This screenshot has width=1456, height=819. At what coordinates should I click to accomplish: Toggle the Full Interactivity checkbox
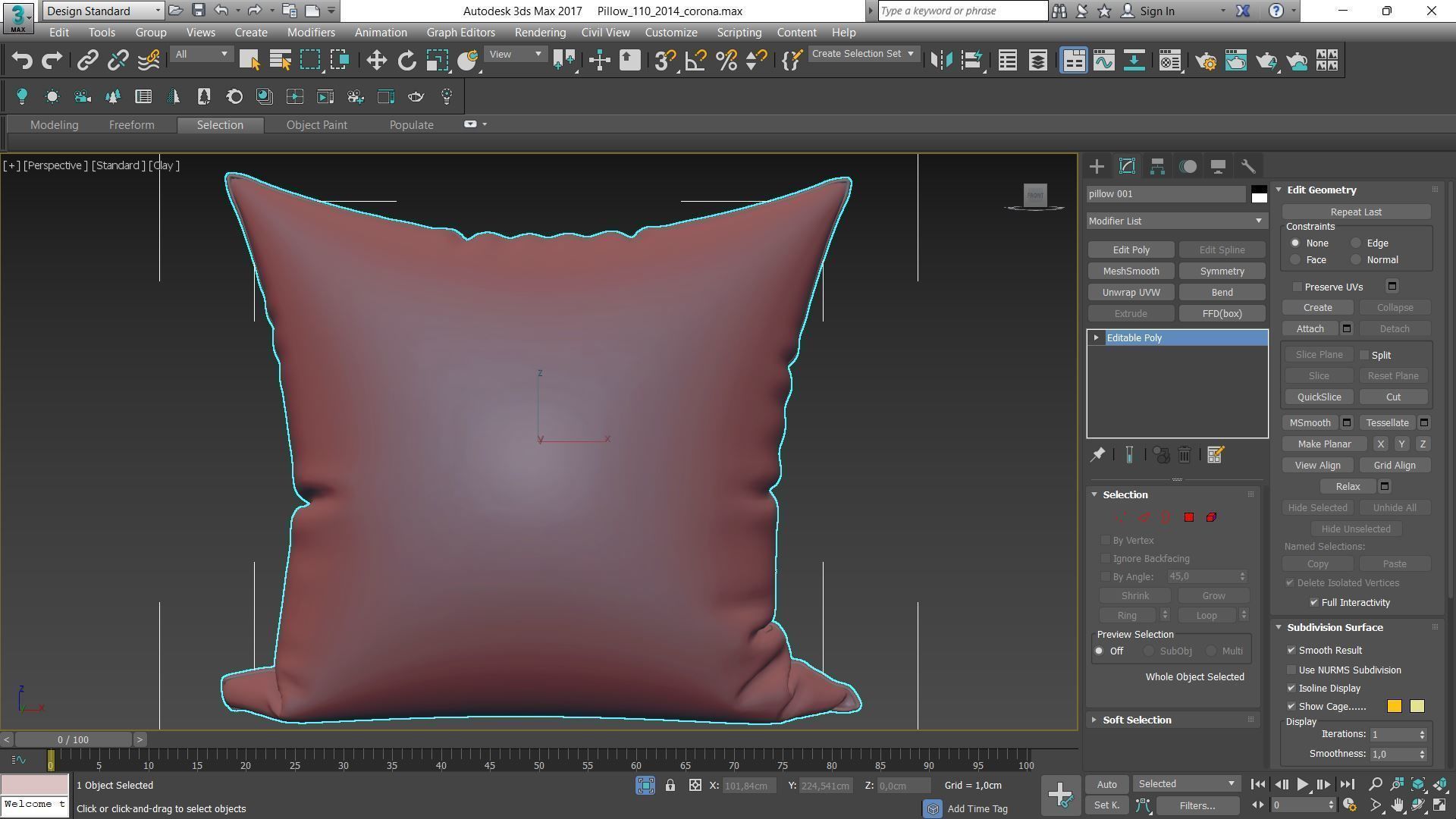tap(1314, 603)
